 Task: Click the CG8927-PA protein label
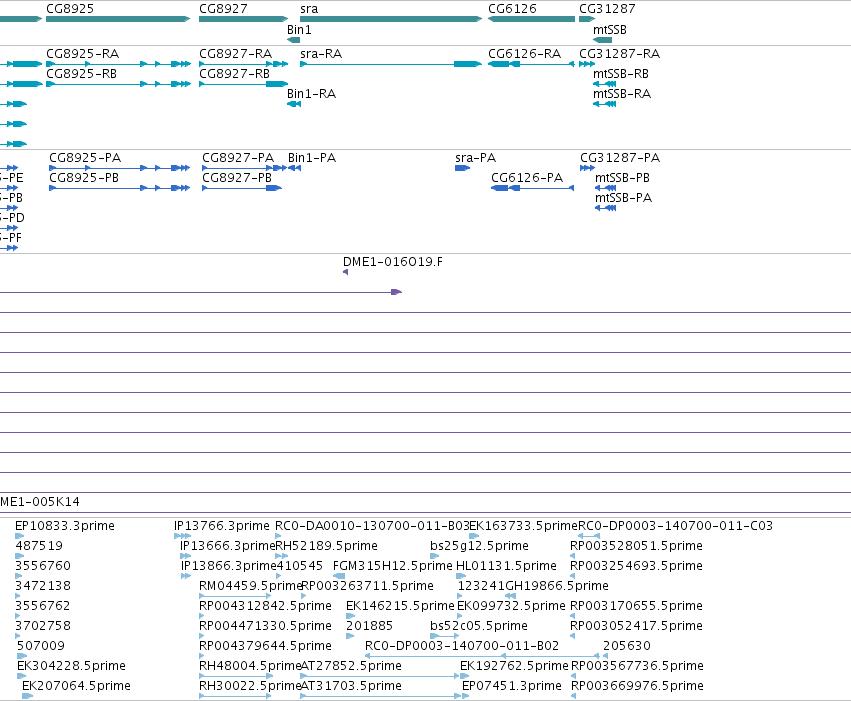238,158
